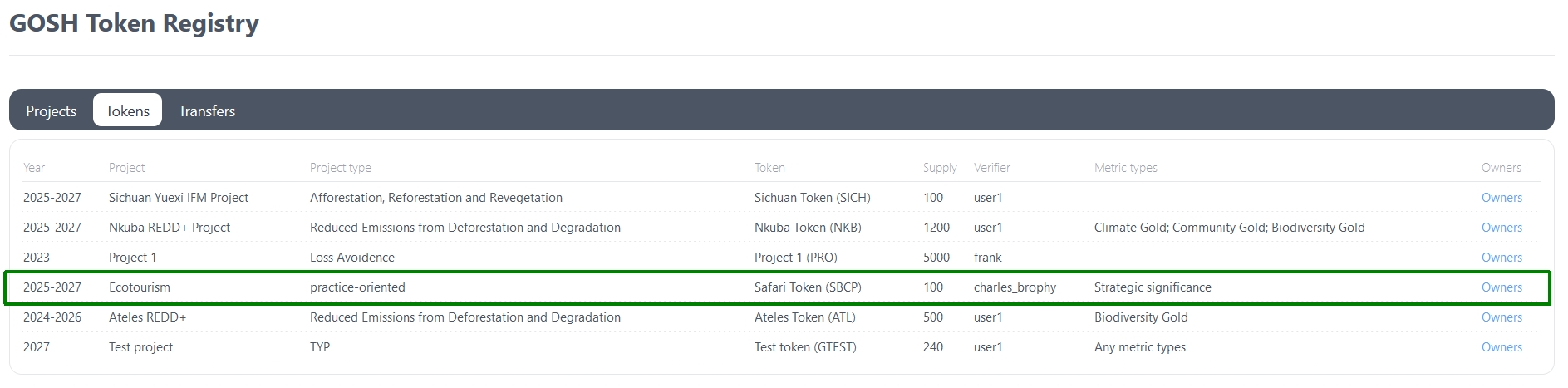Open Owners link for Sichuan Token
Image resolution: width=1568 pixels, height=388 pixels.
(x=1501, y=198)
